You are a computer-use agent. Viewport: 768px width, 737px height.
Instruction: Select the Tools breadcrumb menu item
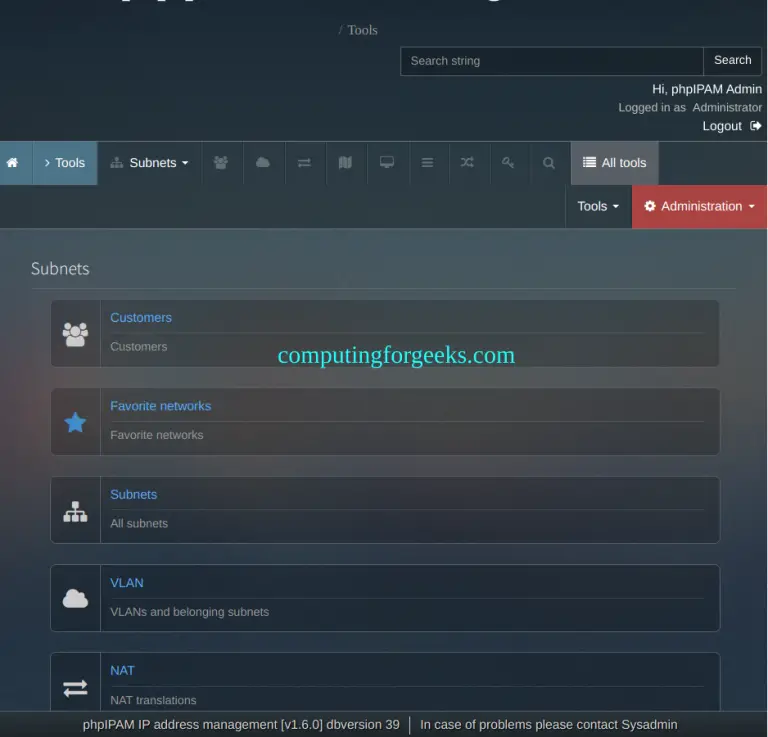point(64,163)
